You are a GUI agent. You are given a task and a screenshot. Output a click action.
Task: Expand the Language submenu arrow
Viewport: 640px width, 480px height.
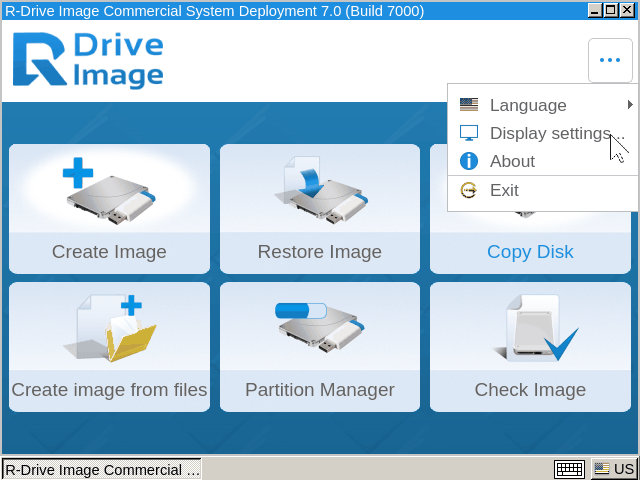click(x=630, y=105)
